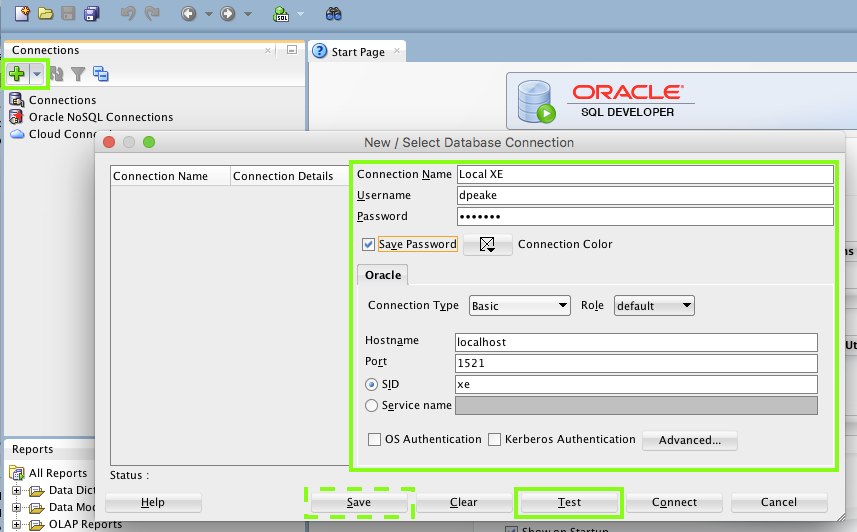This screenshot has width=857, height=532.
Task: Click the Clear button
Action: 464,502
